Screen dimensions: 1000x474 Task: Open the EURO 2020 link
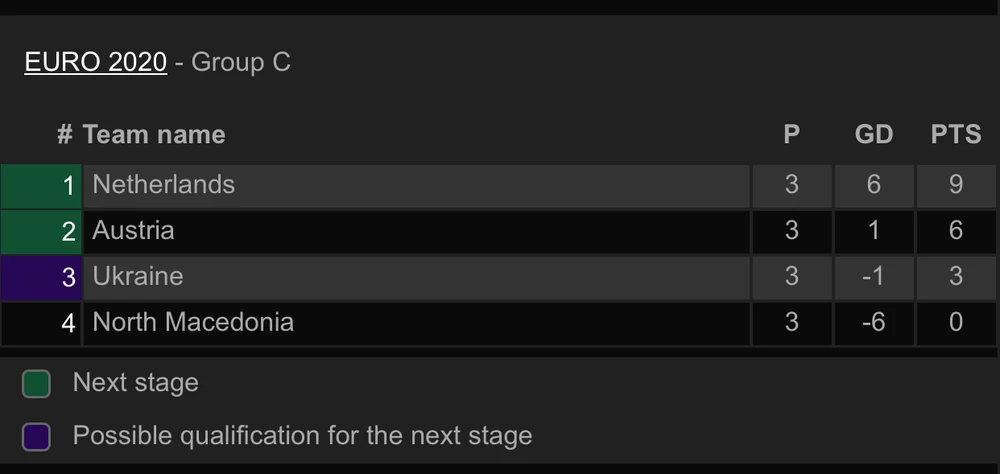click(x=95, y=62)
